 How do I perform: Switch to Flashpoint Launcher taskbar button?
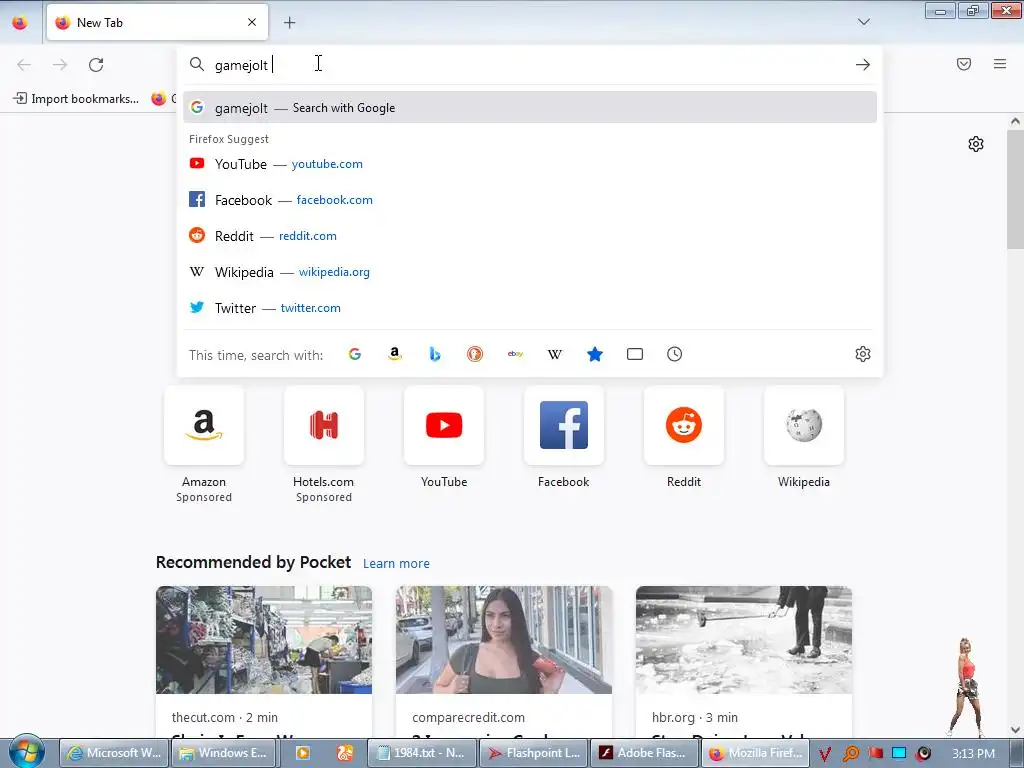point(535,753)
